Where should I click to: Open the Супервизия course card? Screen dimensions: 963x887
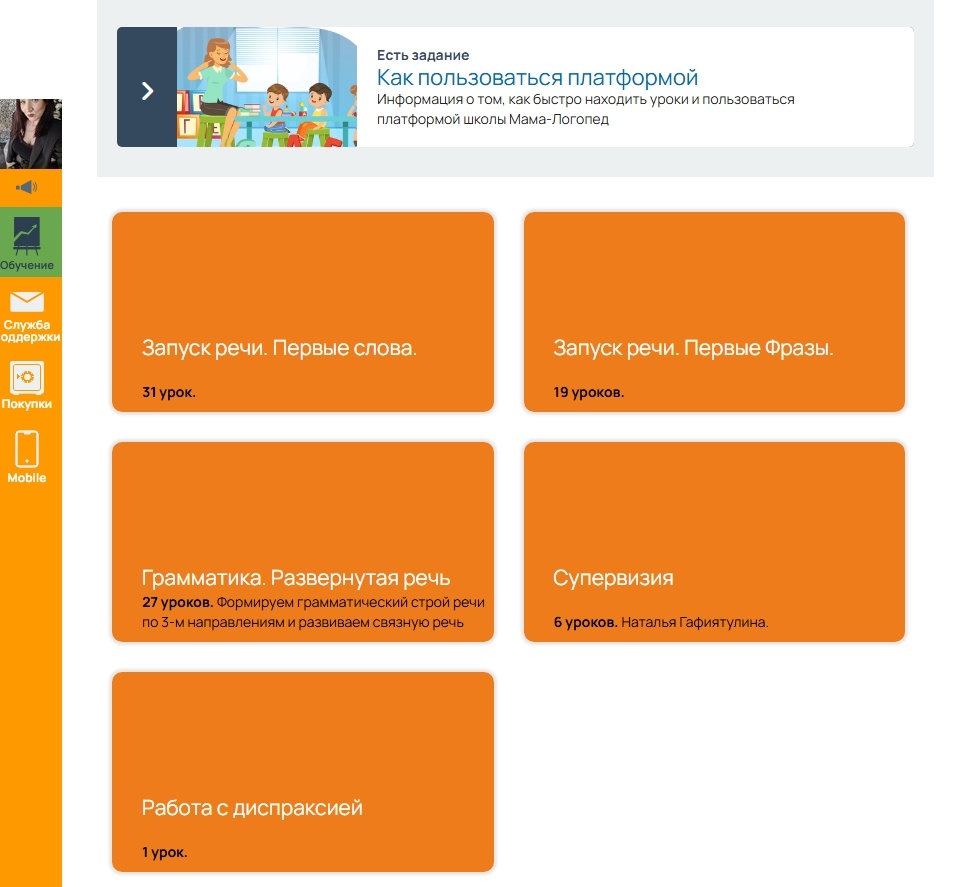click(714, 542)
